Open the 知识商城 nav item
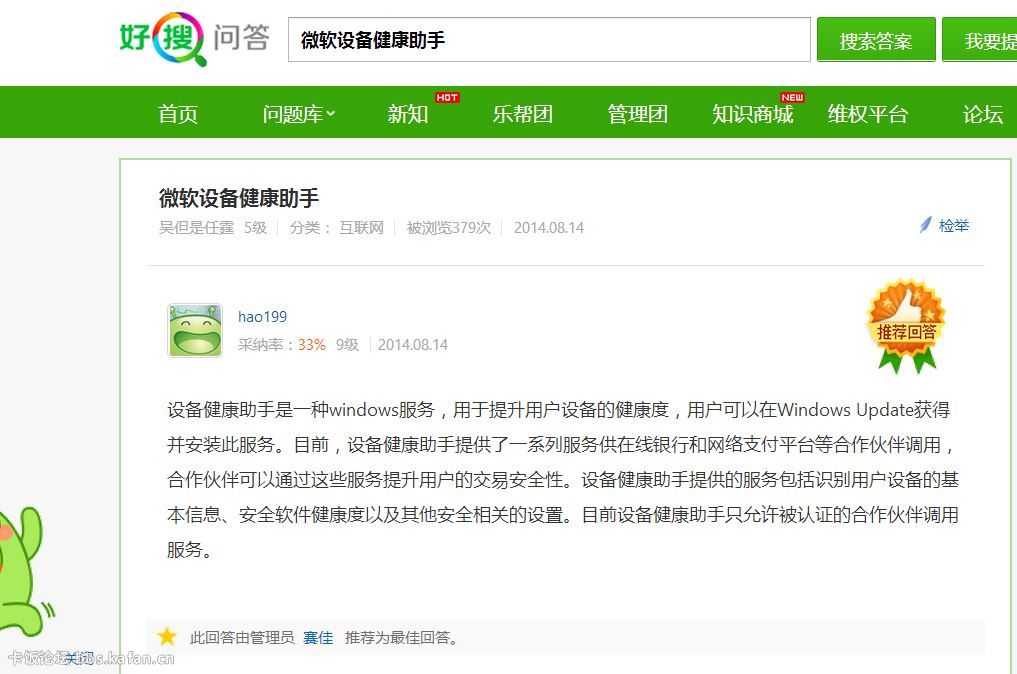The width and height of the screenshot is (1017, 674). point(752,114)
